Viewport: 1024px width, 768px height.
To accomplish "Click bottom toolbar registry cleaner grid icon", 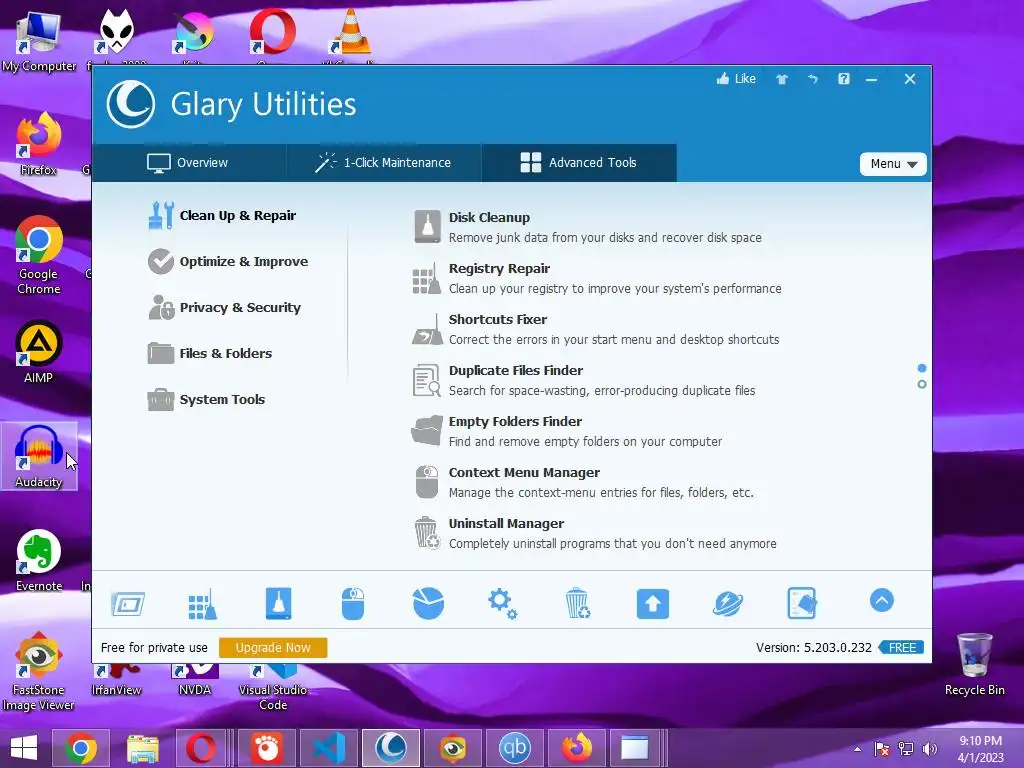I will tap(202, 603).
